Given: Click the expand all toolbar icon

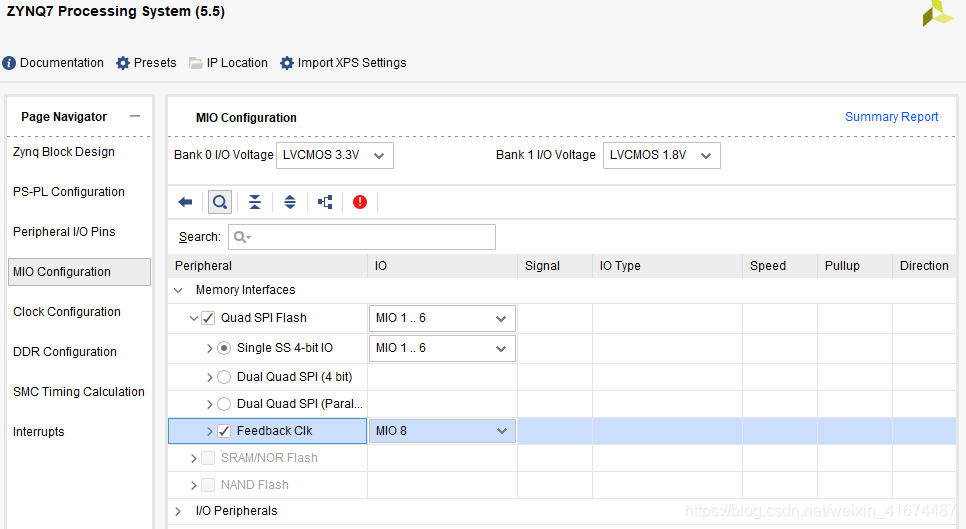Looking at the screenshot, I should 290,202.
